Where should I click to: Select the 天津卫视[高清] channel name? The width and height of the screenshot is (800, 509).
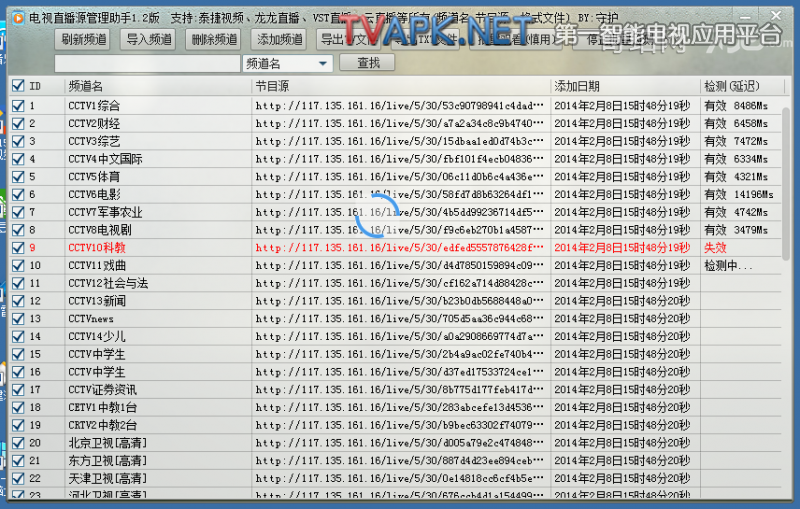[108, 478]
